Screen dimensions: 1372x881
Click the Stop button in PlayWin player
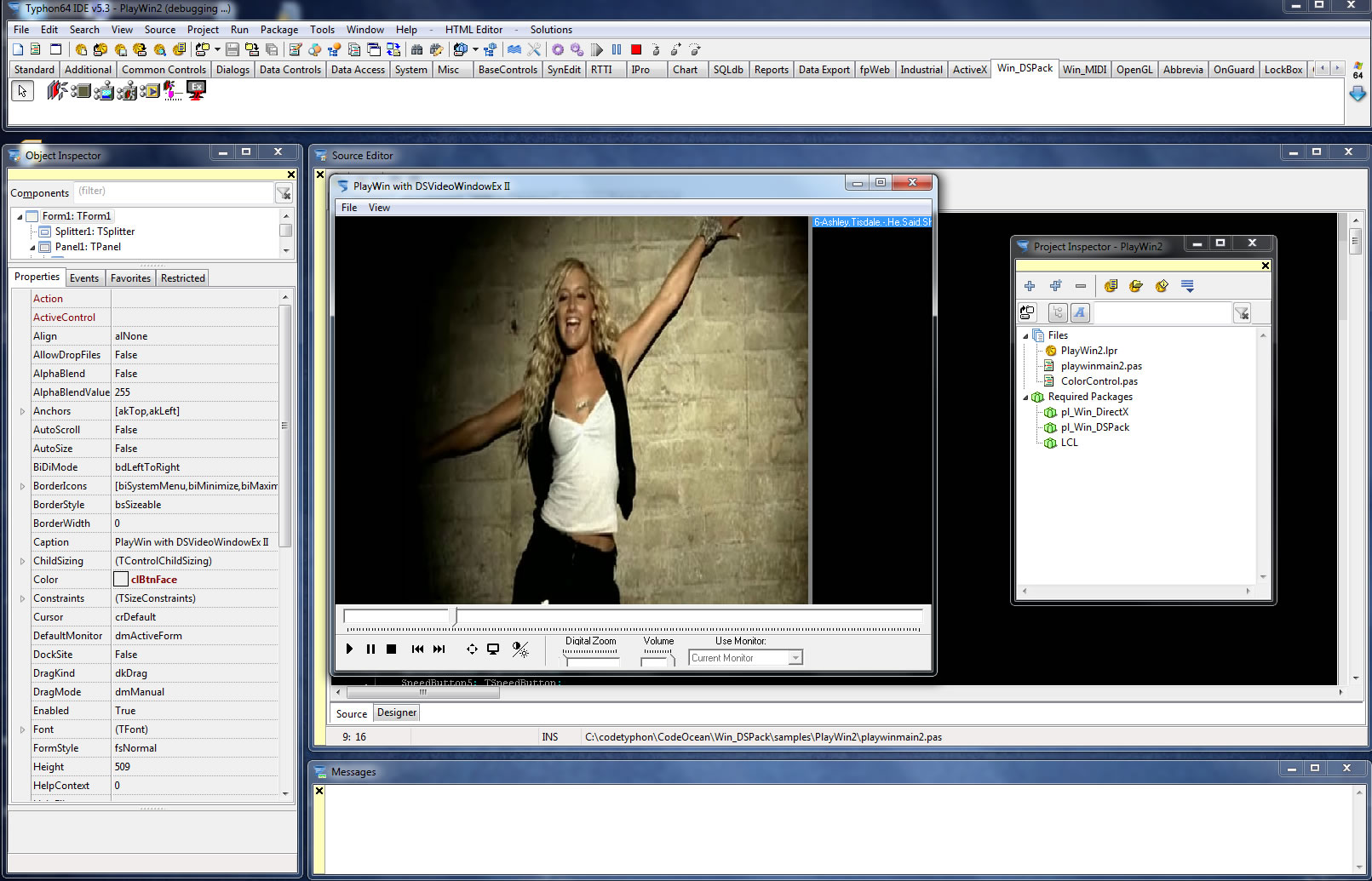point(391,649)
